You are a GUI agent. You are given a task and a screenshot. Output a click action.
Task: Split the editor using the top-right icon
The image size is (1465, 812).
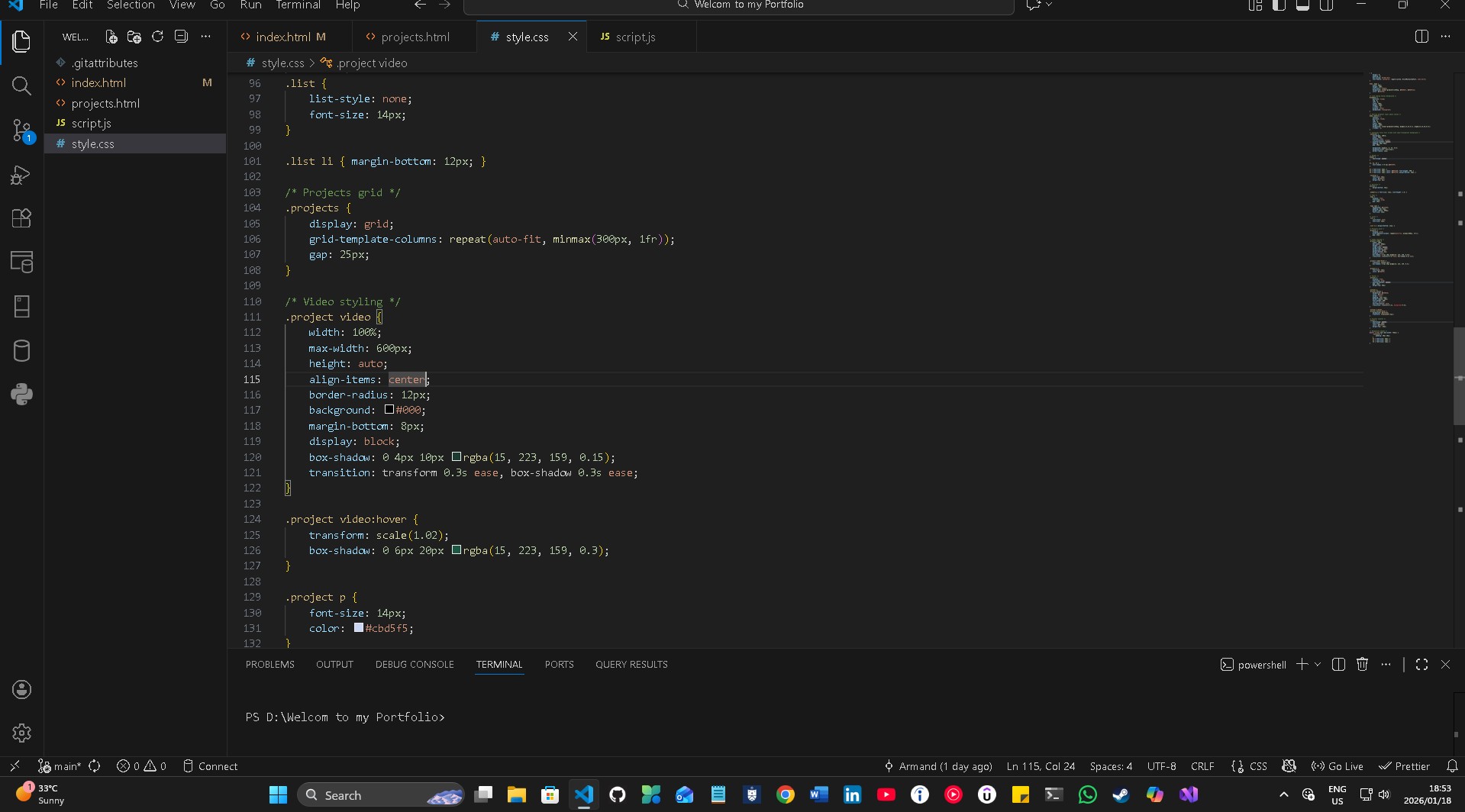1421,36
